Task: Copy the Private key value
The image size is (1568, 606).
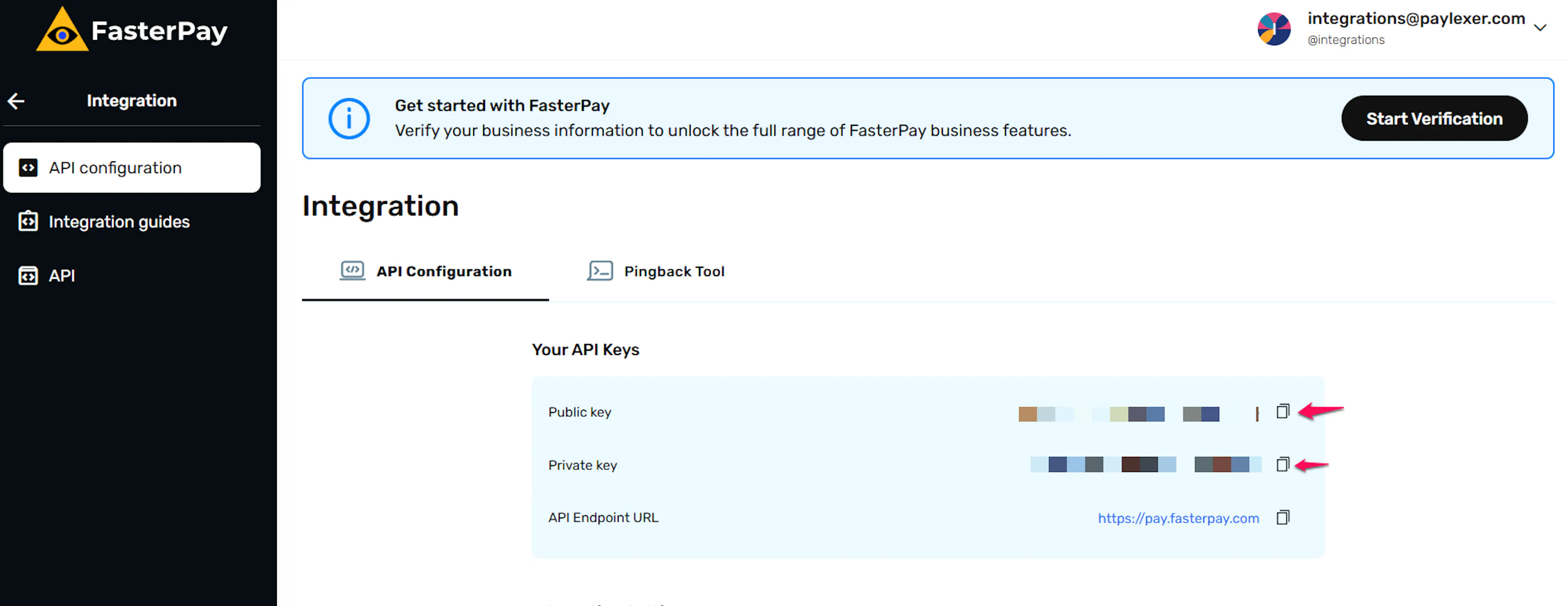Action: coord(1283,465)
